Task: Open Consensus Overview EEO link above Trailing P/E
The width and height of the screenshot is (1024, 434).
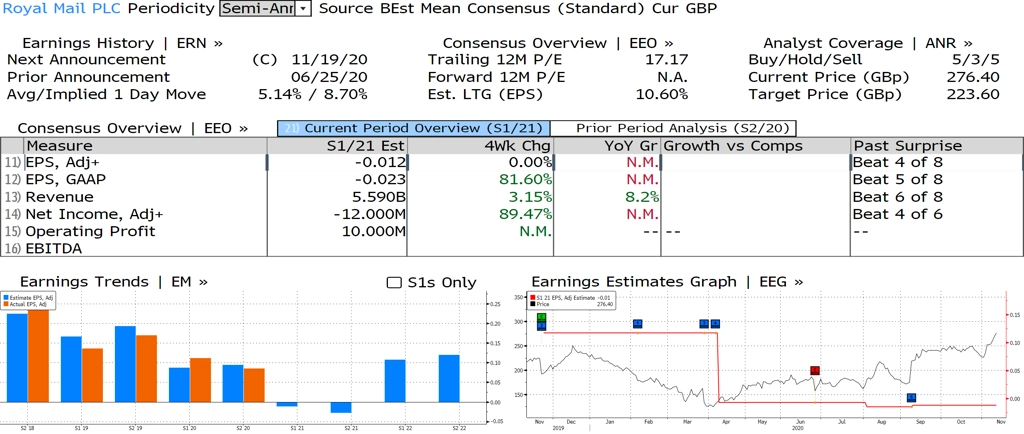Action: tap(558, 43)
